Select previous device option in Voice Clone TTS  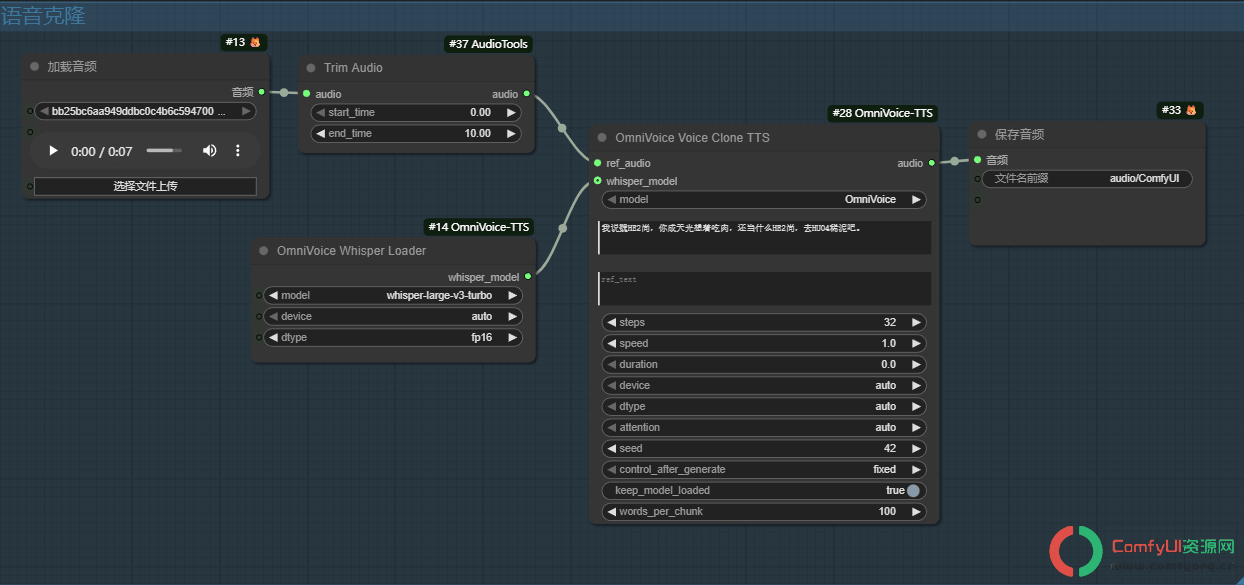[610, 386]
